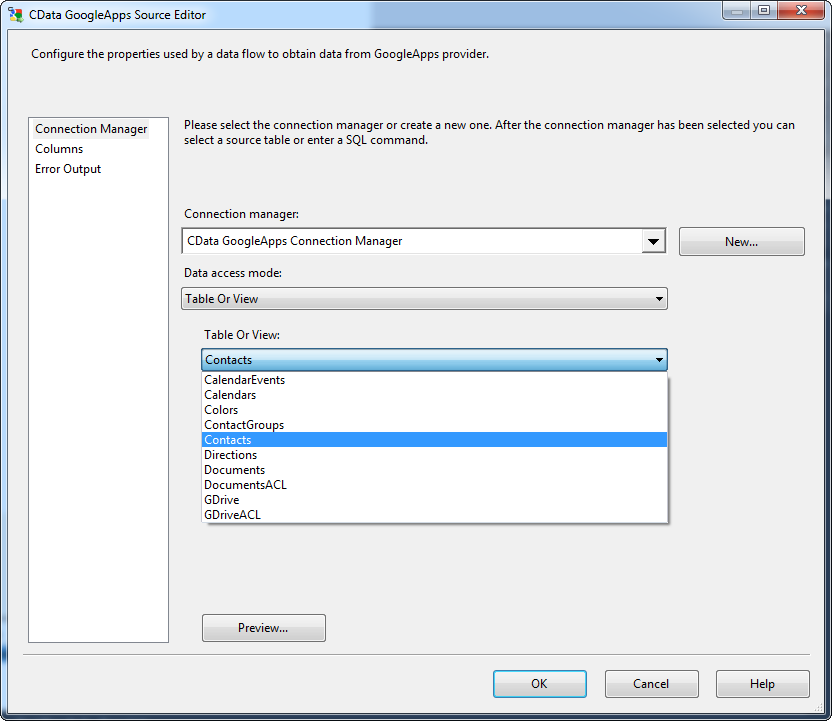Pick Documents in the table list
The height and width of the screenshot is (721, 832).
[234, 470]
